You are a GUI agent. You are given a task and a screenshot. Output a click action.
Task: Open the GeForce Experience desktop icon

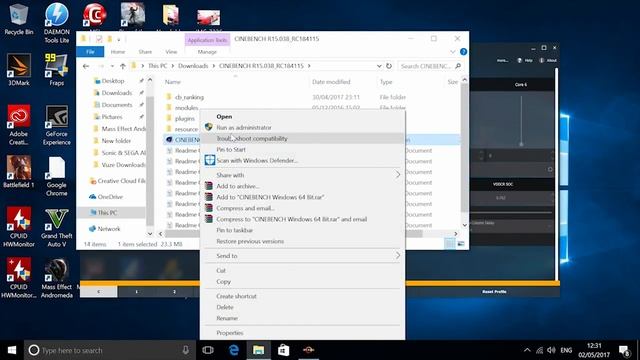(56, 125)
